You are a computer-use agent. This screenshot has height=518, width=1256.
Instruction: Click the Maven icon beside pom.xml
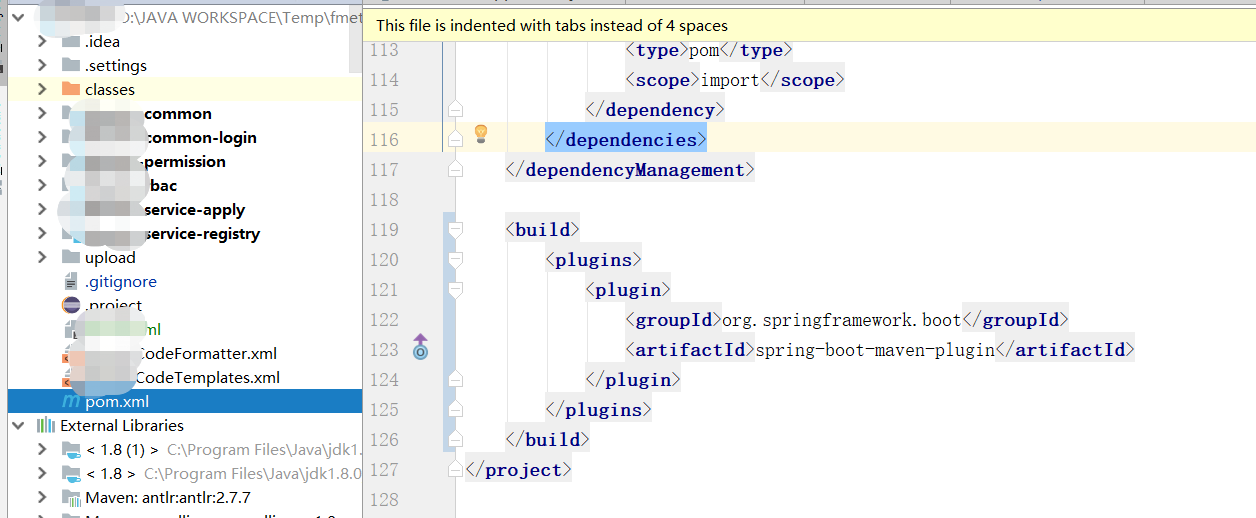tap(71, 401)
